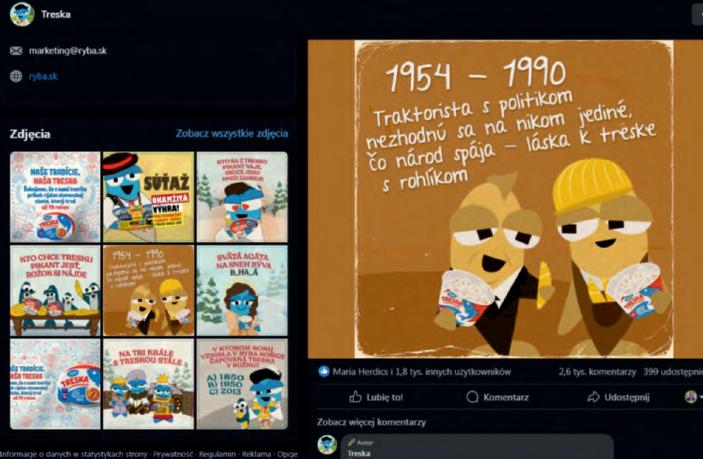Image resolution: width=703 pixels, height=459 pixels.
Task: Open the Kto chce tresku pikant jesť thumbnail
Action: tap(55, 290)
